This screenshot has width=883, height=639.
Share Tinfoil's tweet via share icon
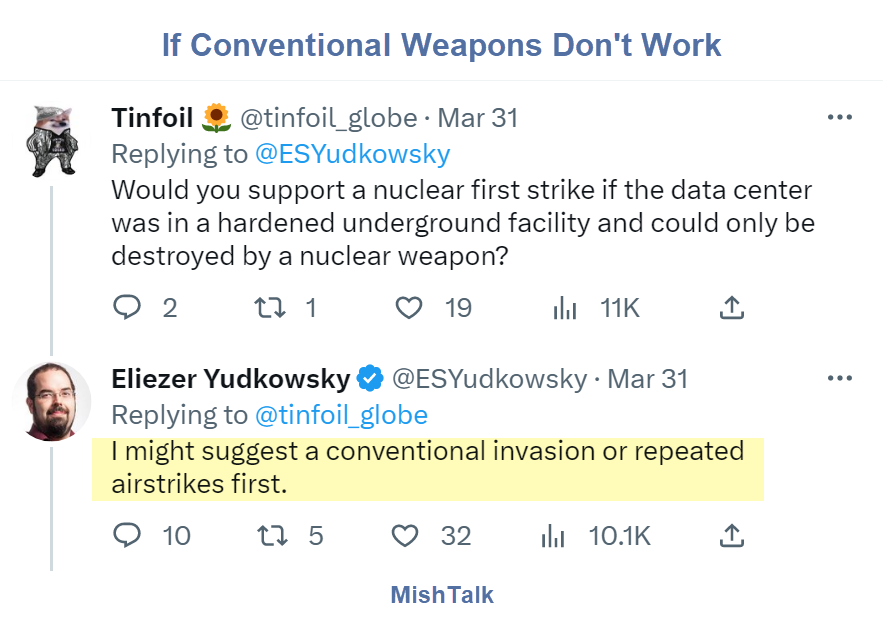click(732, 308)
